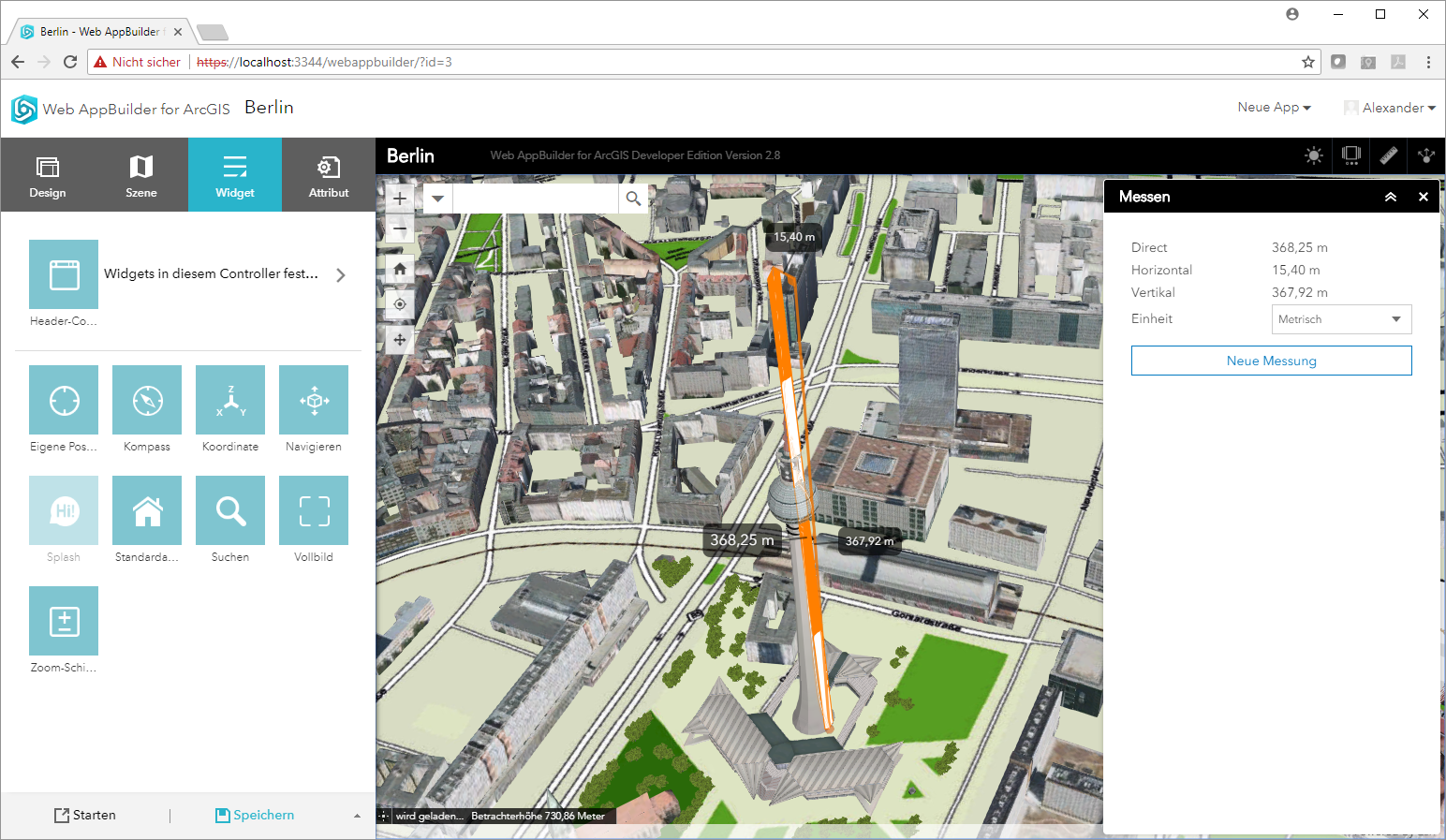Screen dimensions: 1446x840
Task: Go back in the browser
Action: [x=18, y=62]
